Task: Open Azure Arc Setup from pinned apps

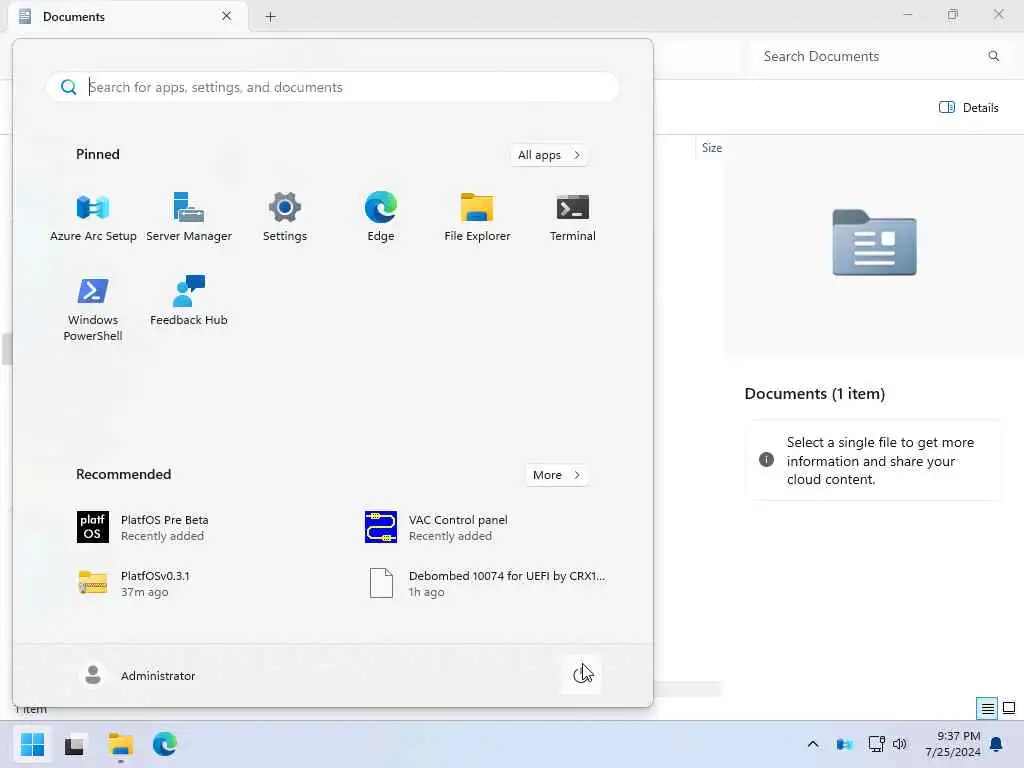Action: click(x=93, y=217)
